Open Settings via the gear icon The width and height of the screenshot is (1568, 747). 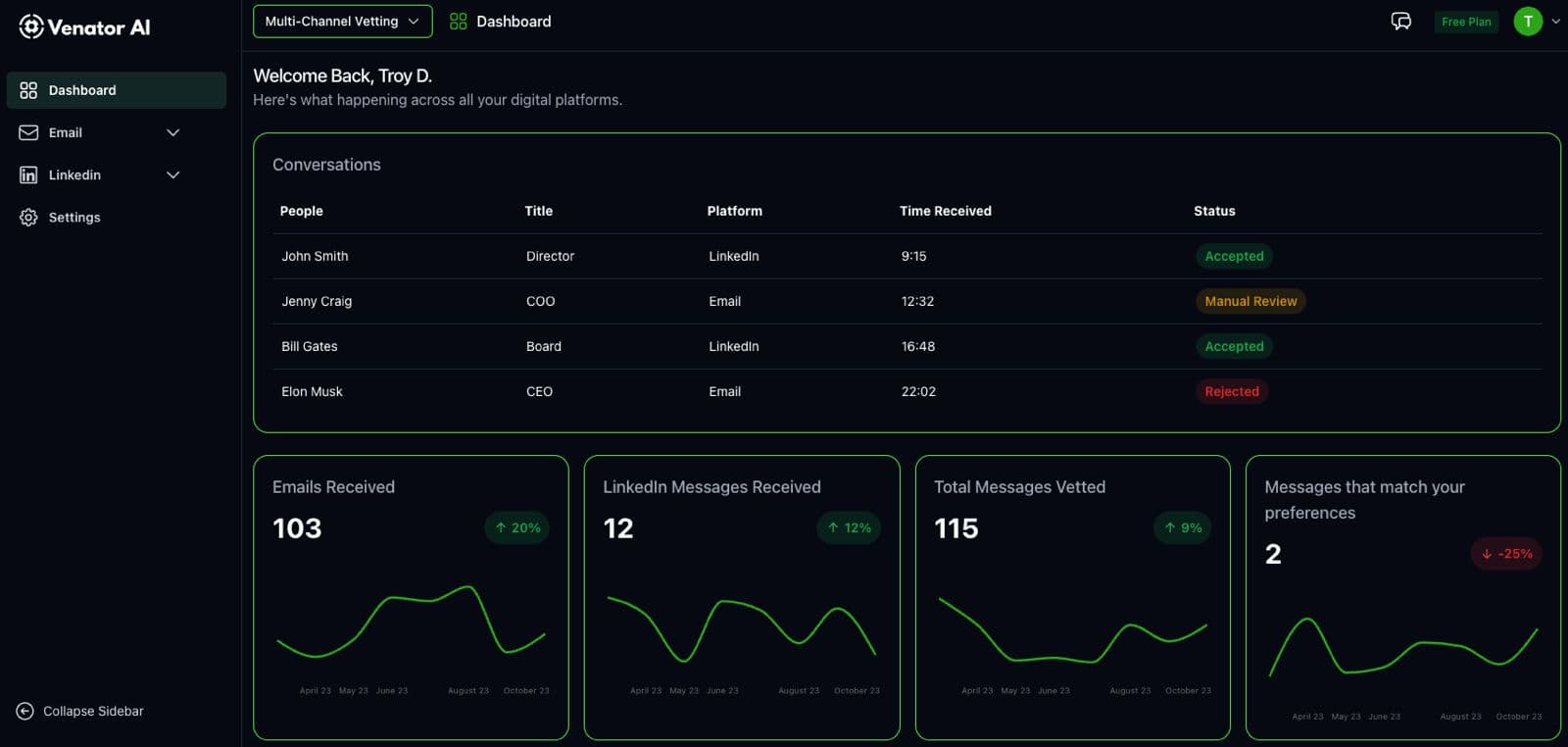pos(28,218)
